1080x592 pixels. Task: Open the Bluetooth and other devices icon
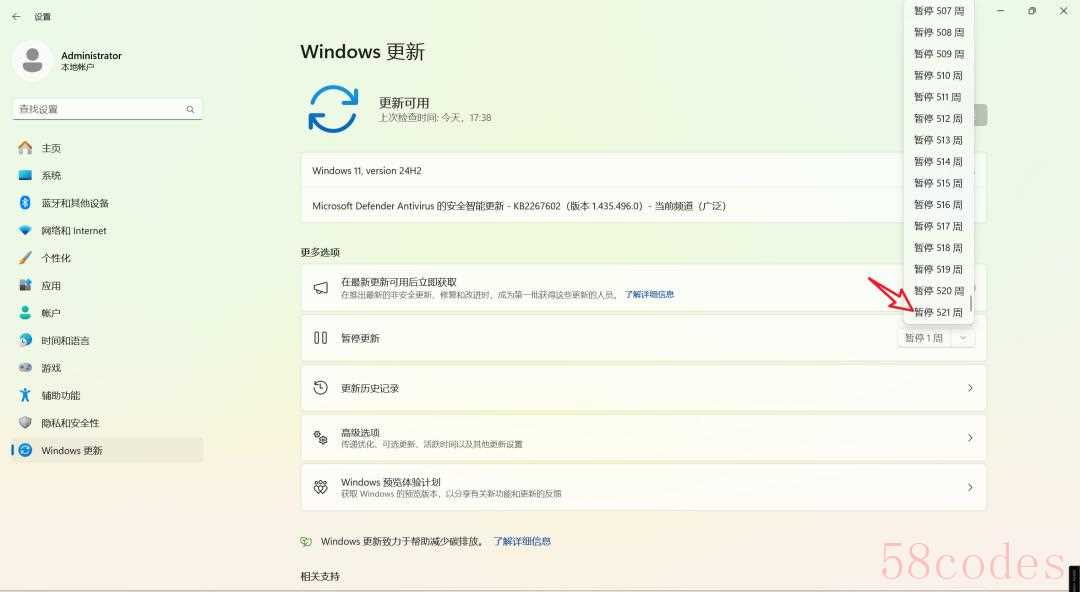click(25, 203)
